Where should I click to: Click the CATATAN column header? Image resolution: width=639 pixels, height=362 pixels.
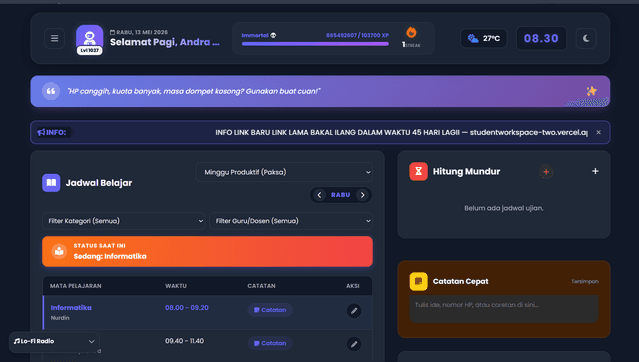point(261,286)
